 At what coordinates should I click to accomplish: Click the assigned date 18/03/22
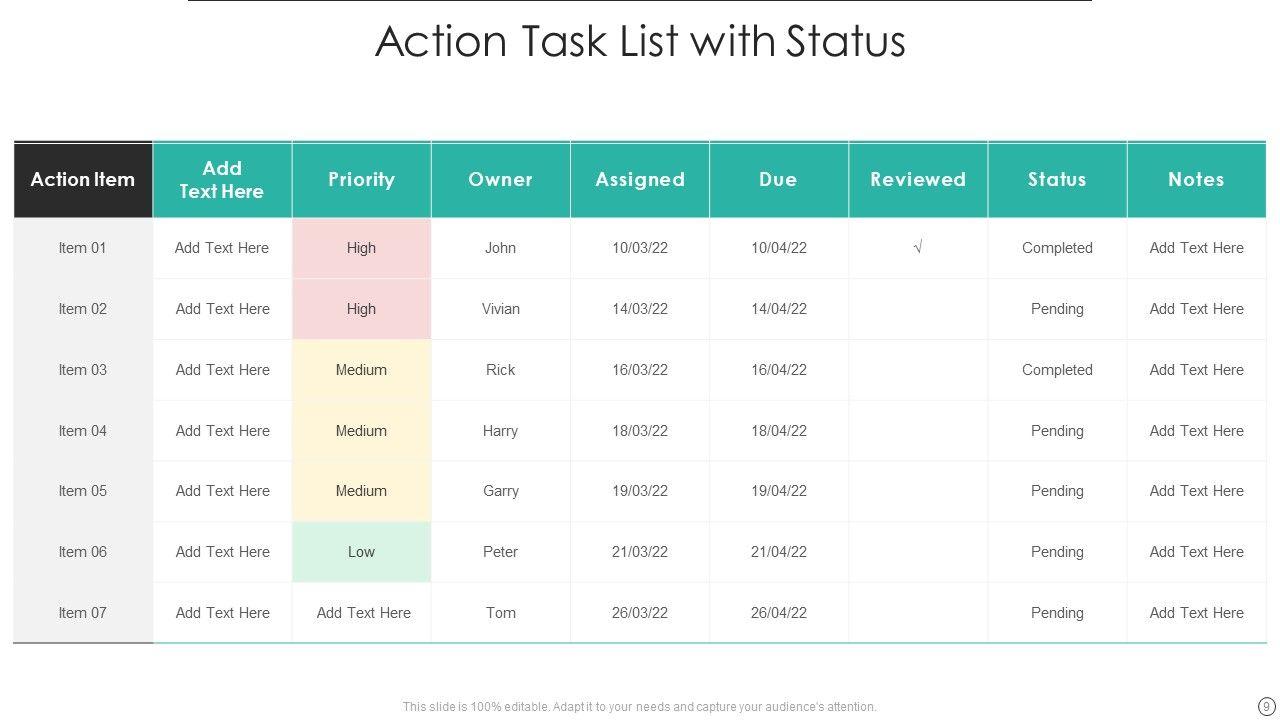point(639,431)
